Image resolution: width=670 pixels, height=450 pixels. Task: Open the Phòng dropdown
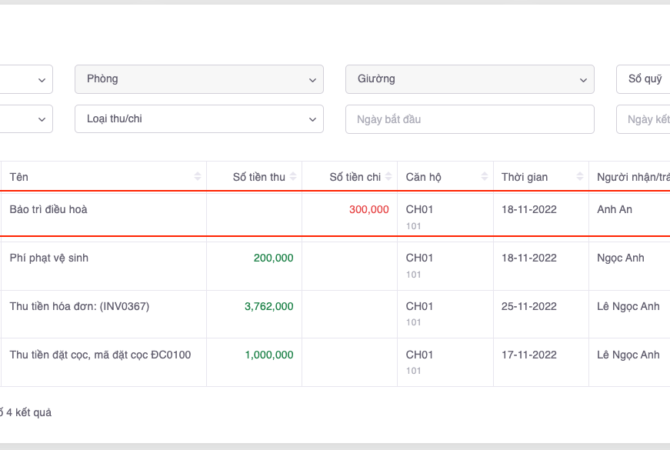coord(199,79)
